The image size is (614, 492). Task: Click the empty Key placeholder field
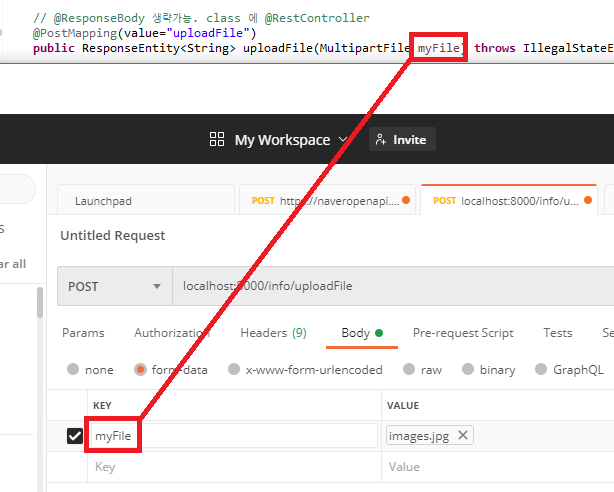pyautogui.click(x=234, y=467)
